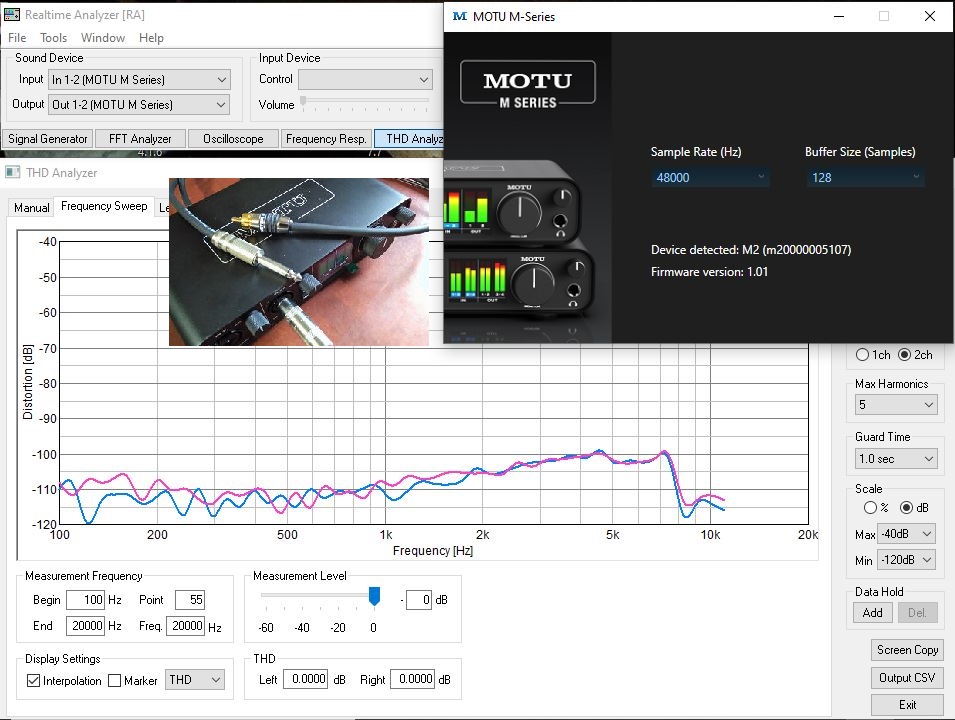Click the THD Analyzer window icon

[12, 172]
